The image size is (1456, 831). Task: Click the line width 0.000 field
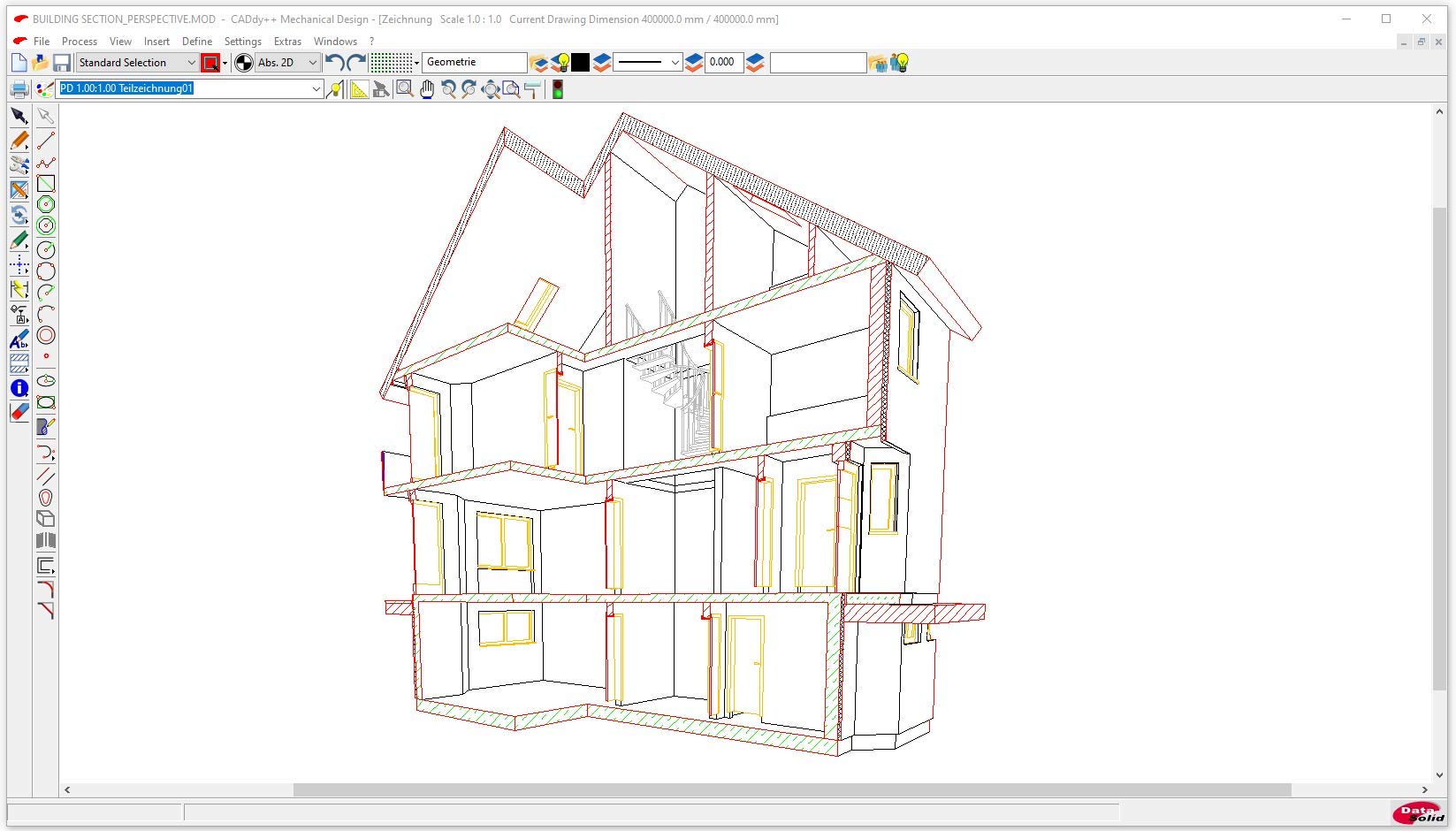click(x=723, y=63)
